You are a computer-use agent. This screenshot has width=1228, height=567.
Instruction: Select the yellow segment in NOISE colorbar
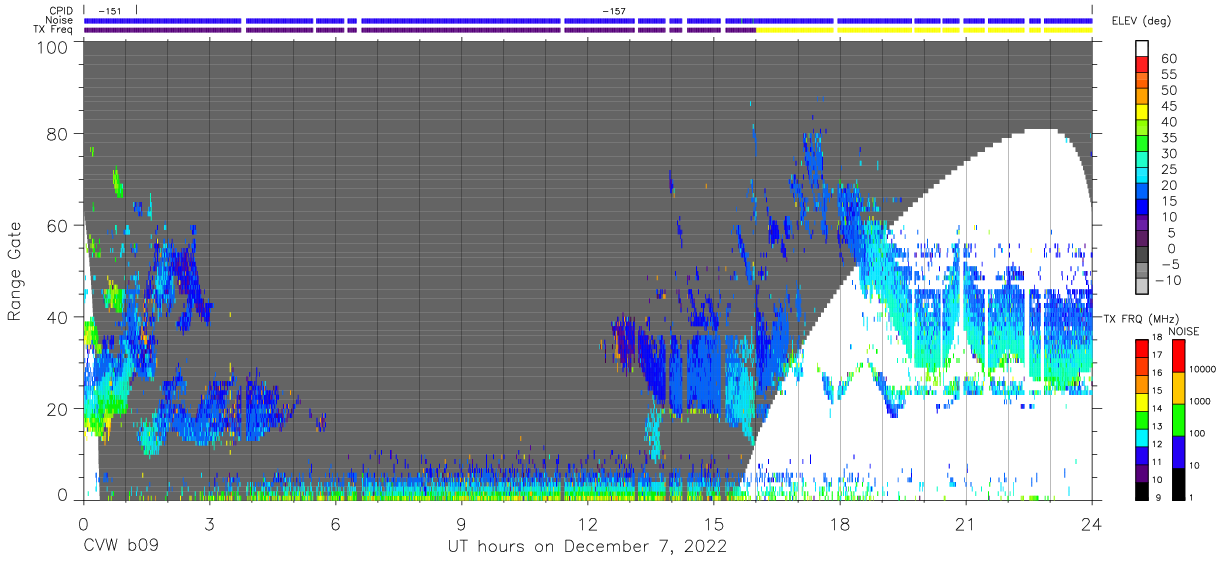(1177, 387)
